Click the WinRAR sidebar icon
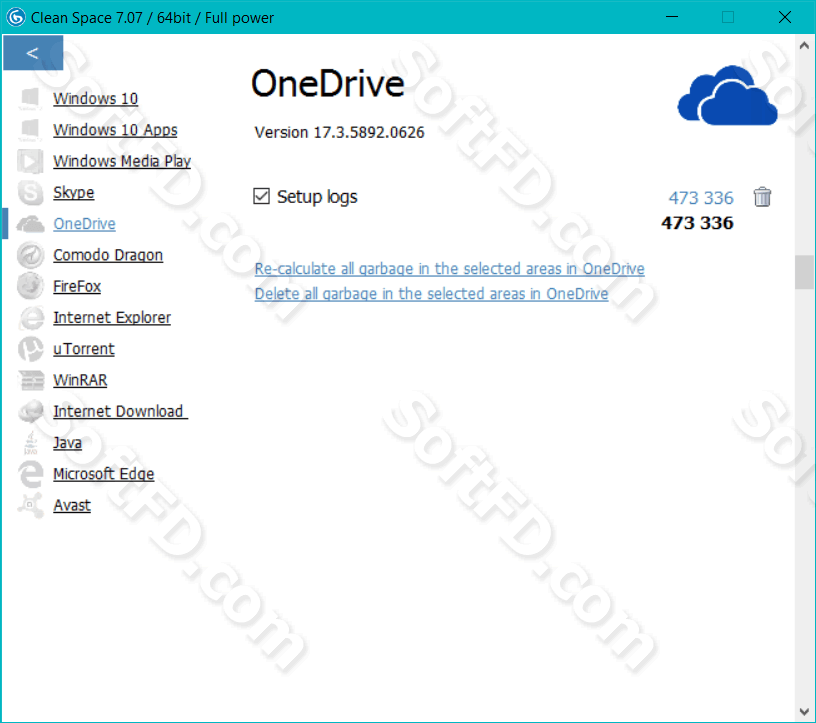816x723 pixels. pos(30,380)
